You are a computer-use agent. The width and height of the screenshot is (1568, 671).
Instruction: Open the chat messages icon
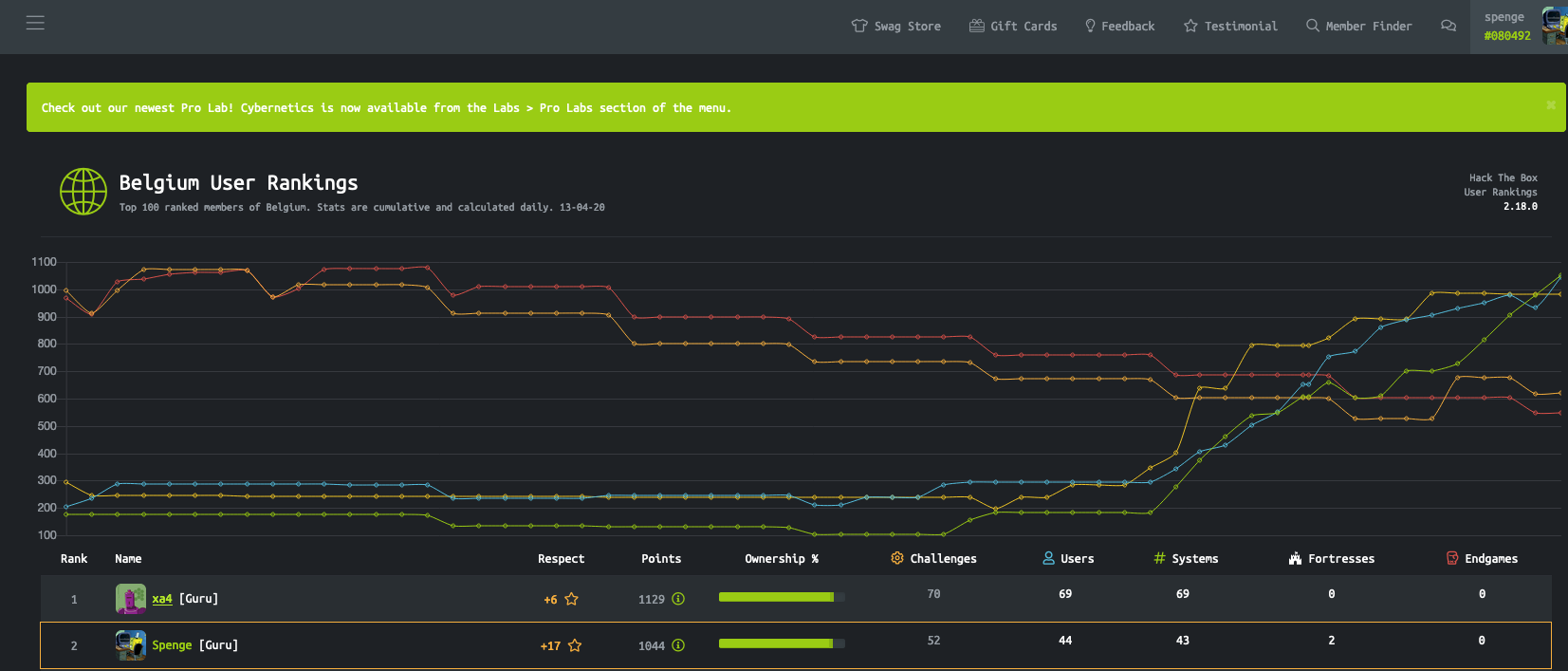point(1448,26)
